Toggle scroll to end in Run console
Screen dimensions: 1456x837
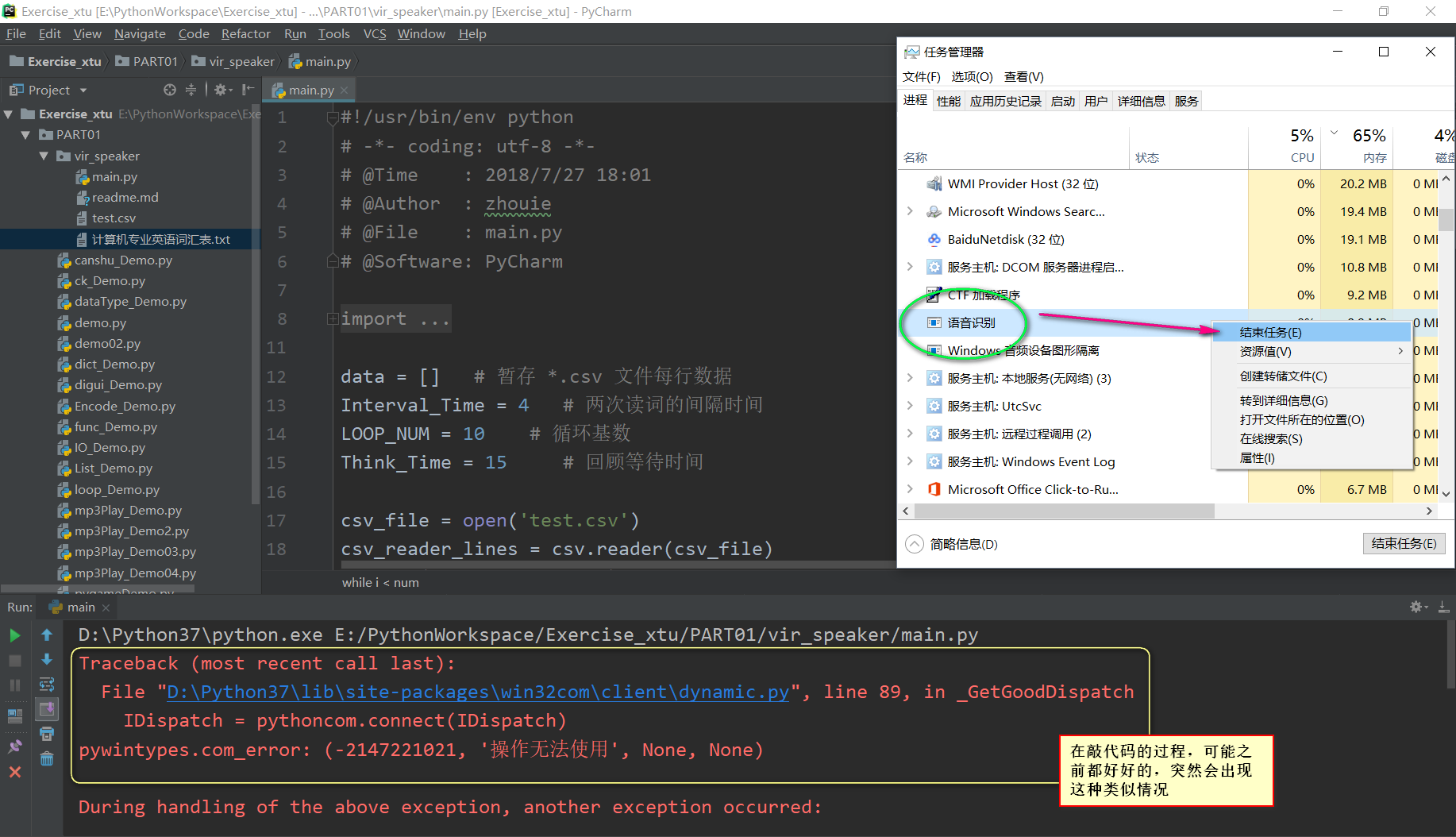(x=47, y=708)
